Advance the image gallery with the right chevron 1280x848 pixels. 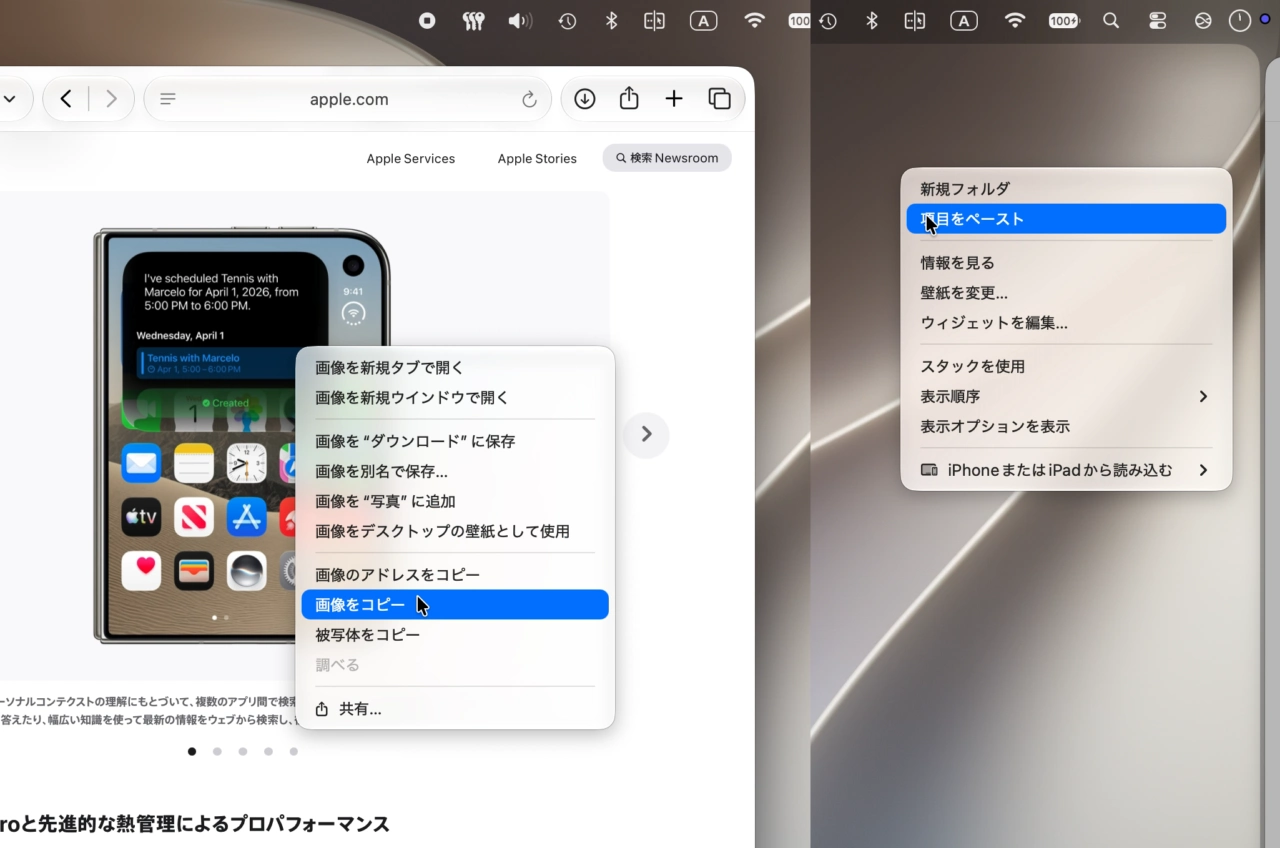coord(646,434)
